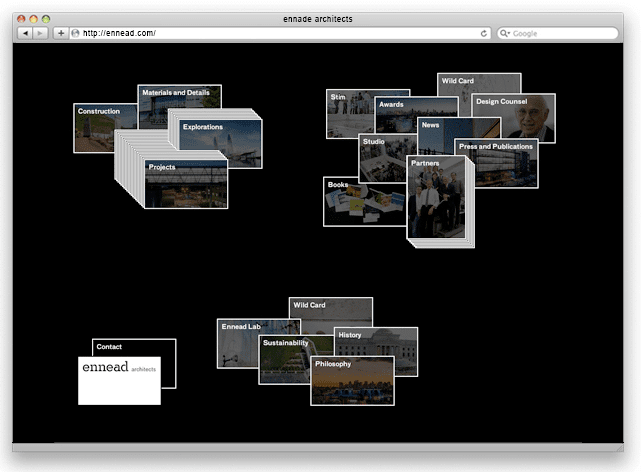
Task: Open the Philosophy card
Action: [x=352, y=381]
